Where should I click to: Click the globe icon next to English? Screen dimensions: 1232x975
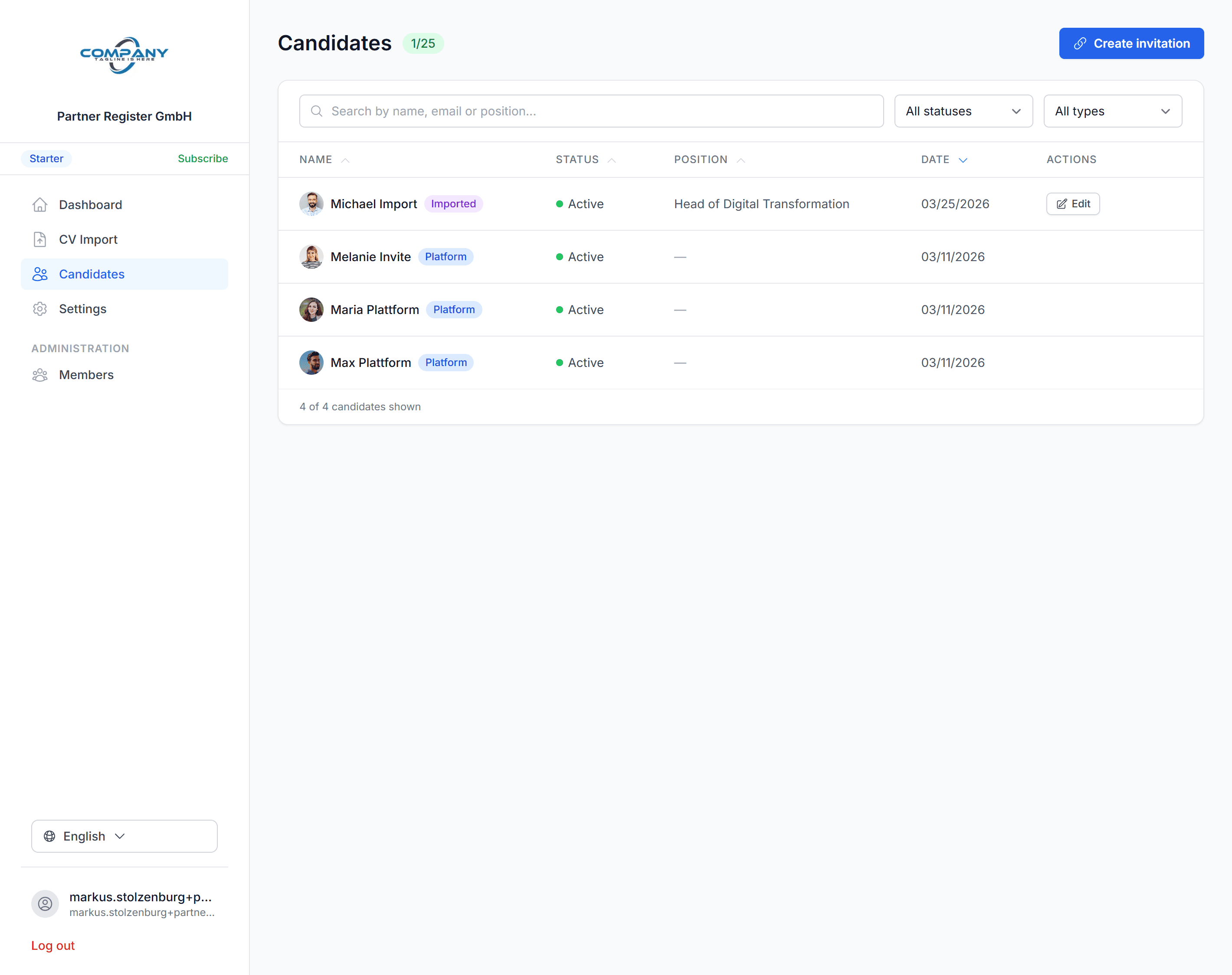coord(49,836)
